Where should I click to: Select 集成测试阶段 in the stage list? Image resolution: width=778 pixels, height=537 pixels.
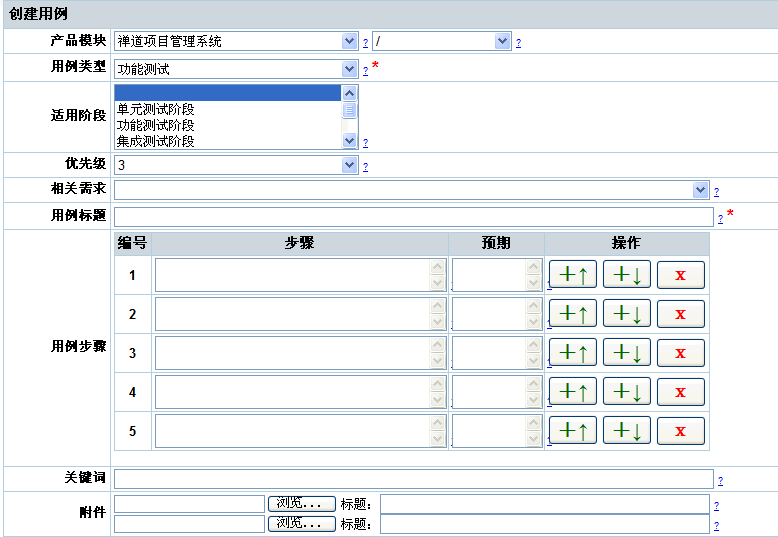click(228, 141)
